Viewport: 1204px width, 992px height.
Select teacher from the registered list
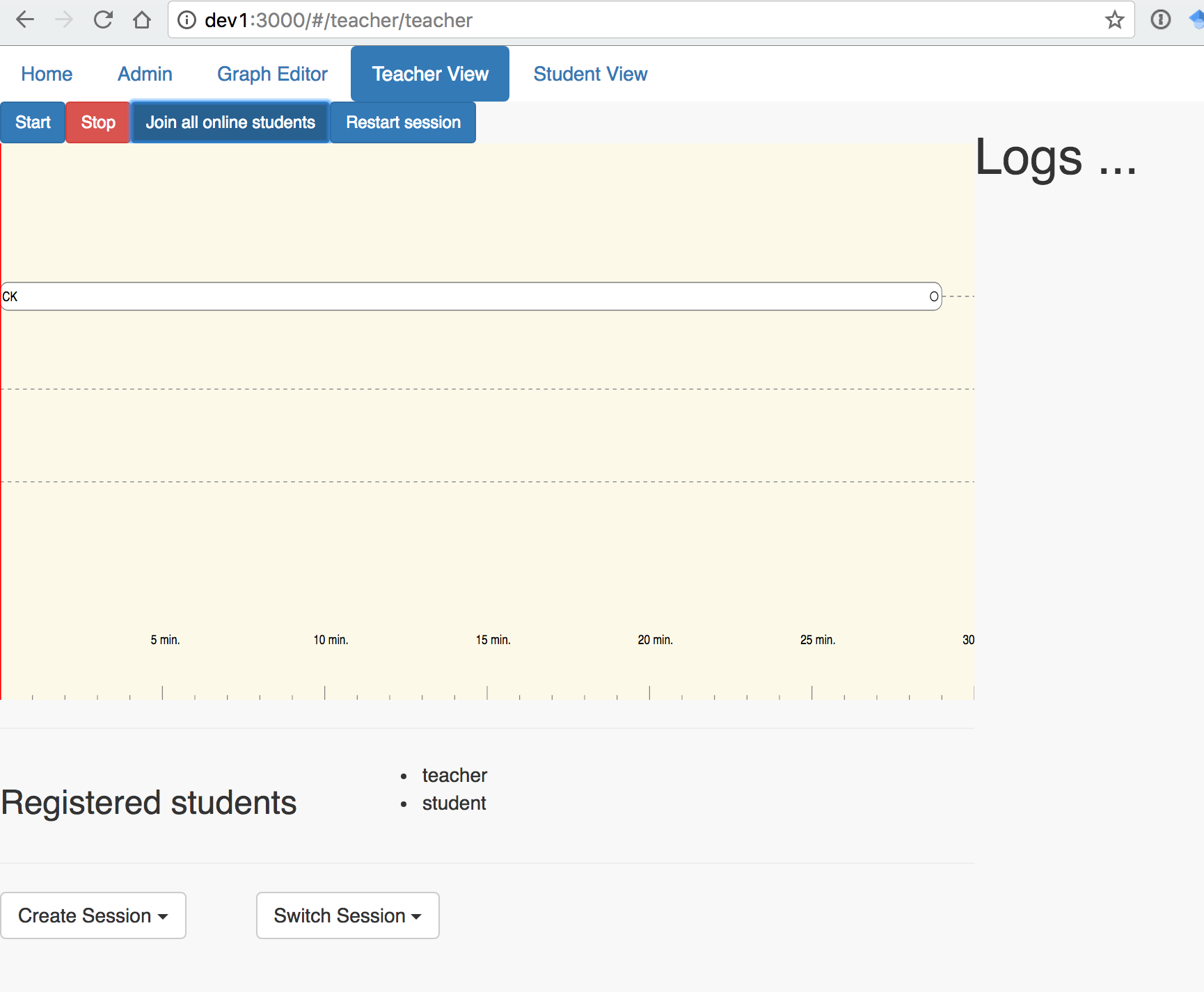(454, 775)
